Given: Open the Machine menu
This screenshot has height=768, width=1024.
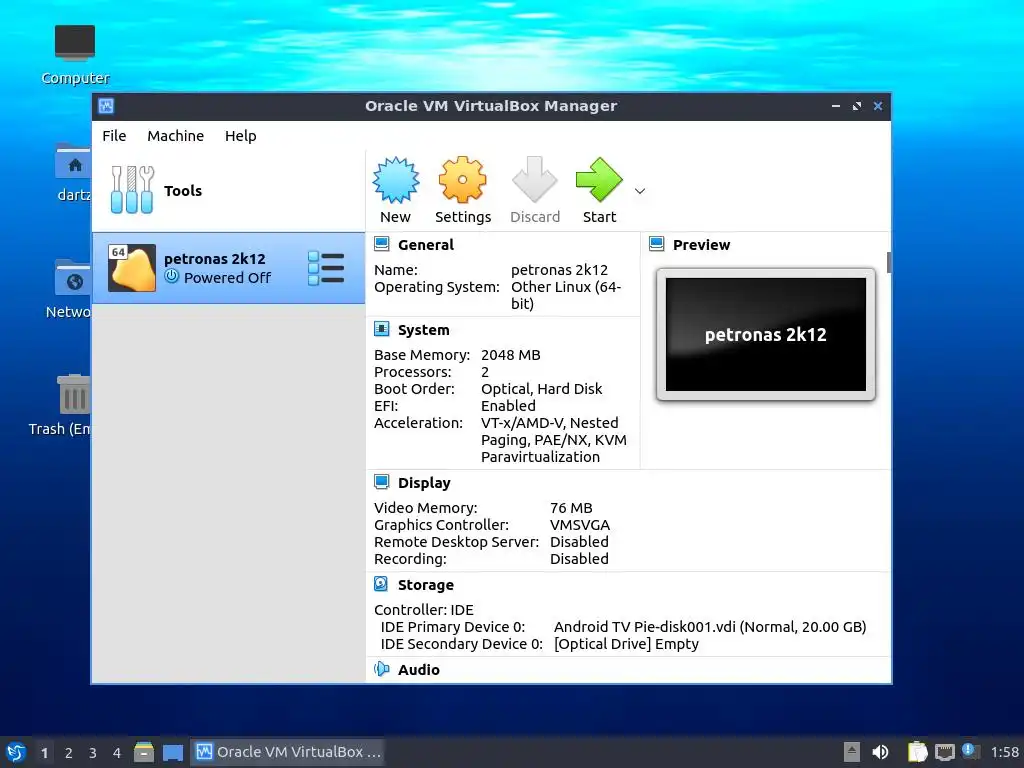Looking at the screenshot, I should 175,136.
